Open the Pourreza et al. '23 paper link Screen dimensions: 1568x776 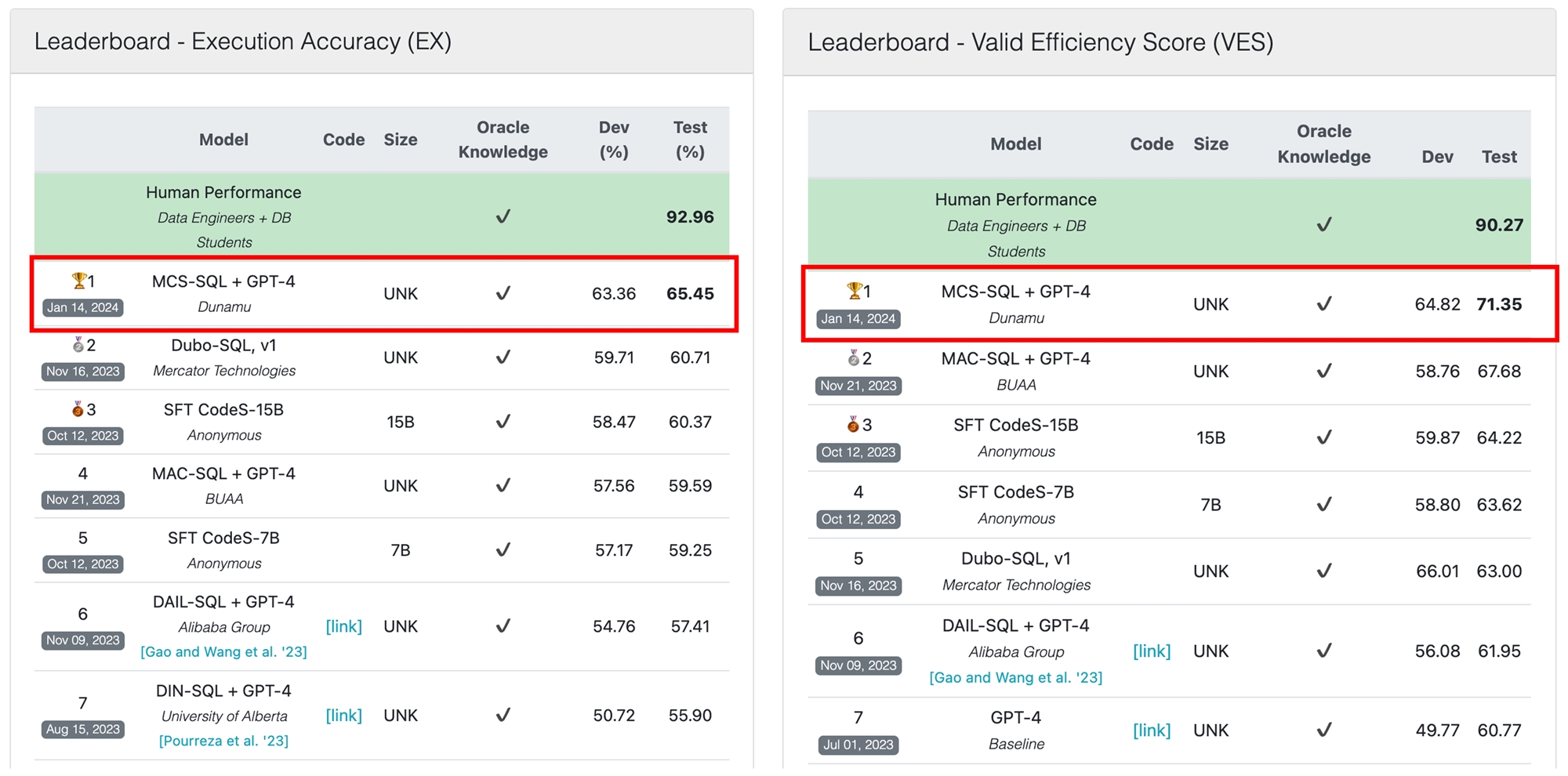[223, 741]
